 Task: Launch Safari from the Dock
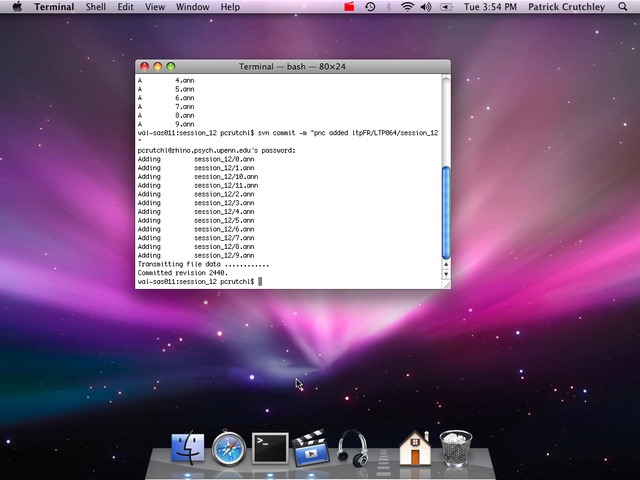(229, 448)
